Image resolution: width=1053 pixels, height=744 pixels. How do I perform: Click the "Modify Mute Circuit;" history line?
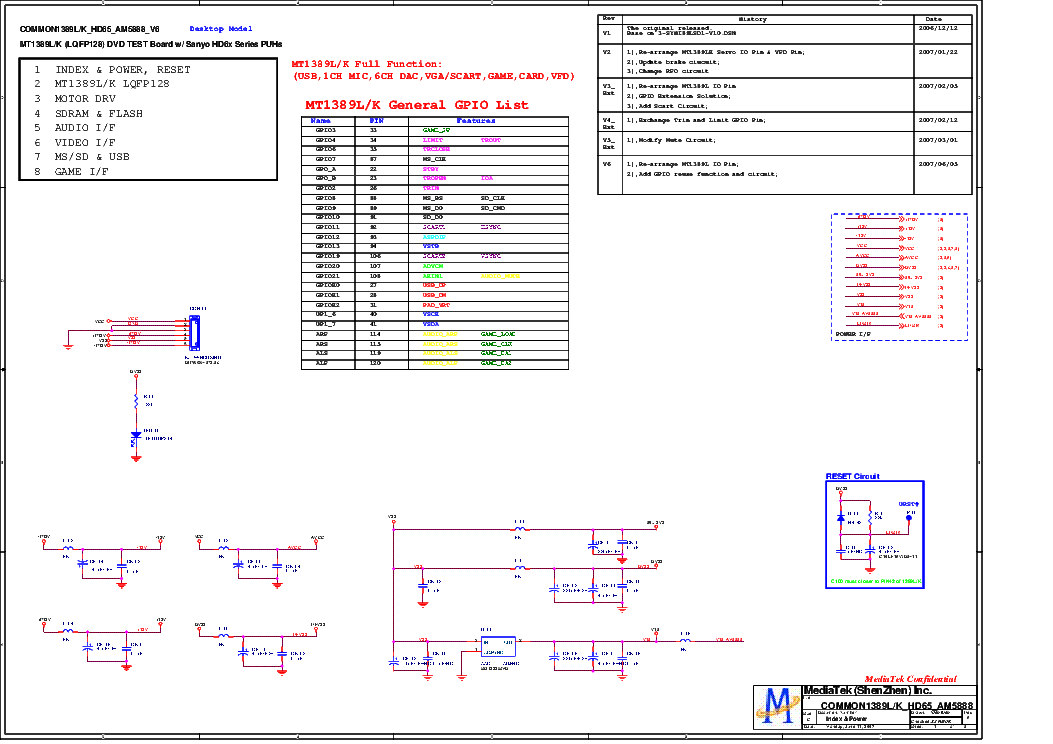pyautogui.click(x=671, y=140)
